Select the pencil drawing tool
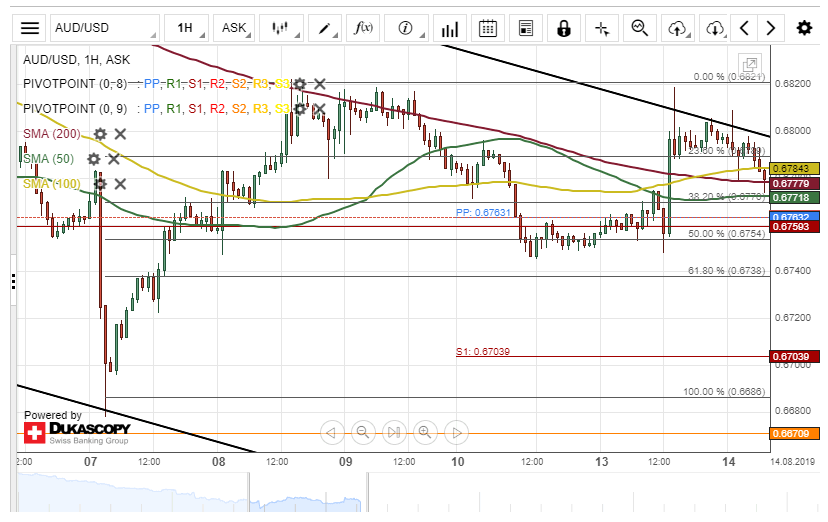Viewport: 828px width, 522px height. [x=324, y=28]
